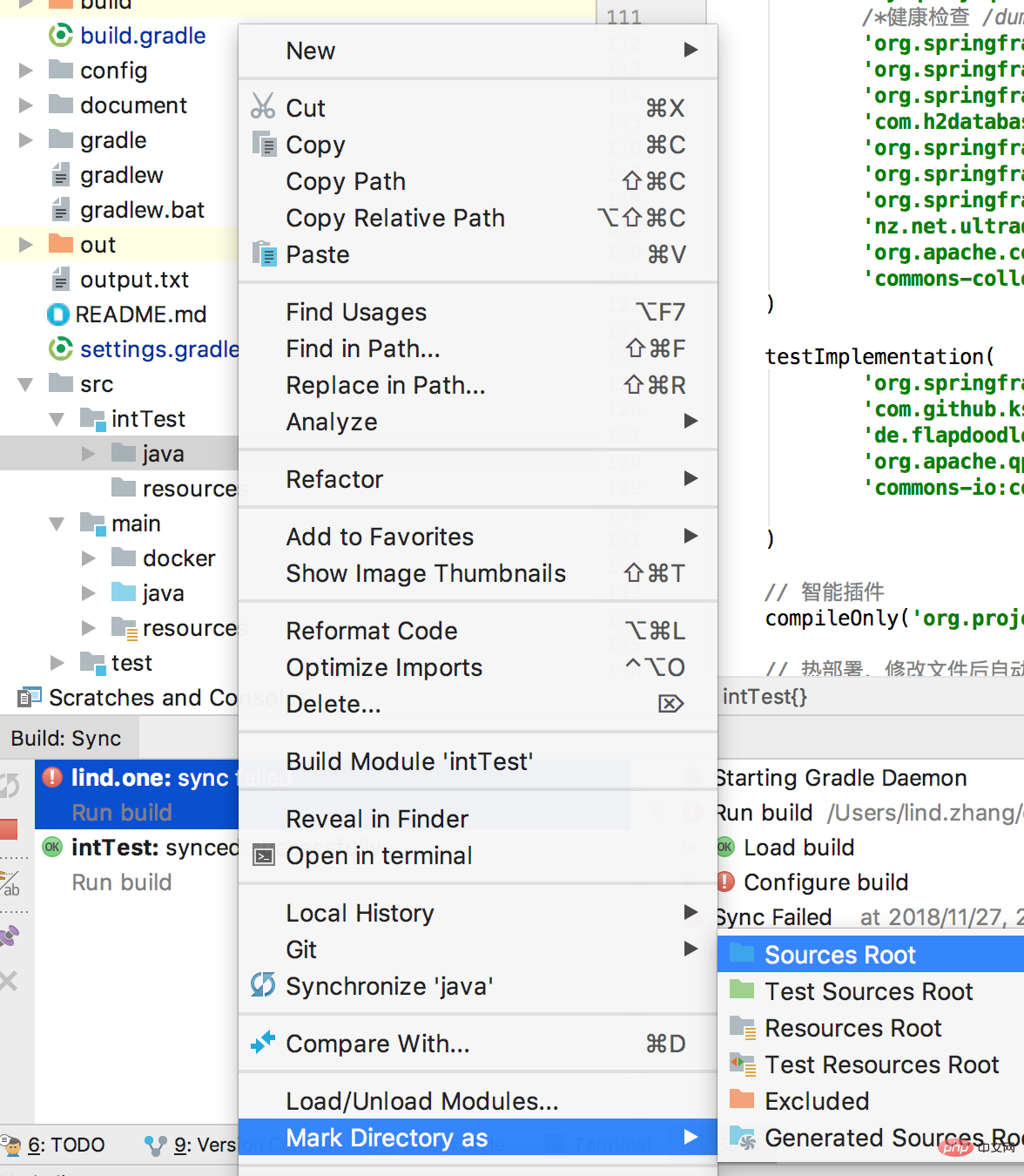Open the Git submenu
This screenshot has height=1176, width=1024.
(478, 950)
